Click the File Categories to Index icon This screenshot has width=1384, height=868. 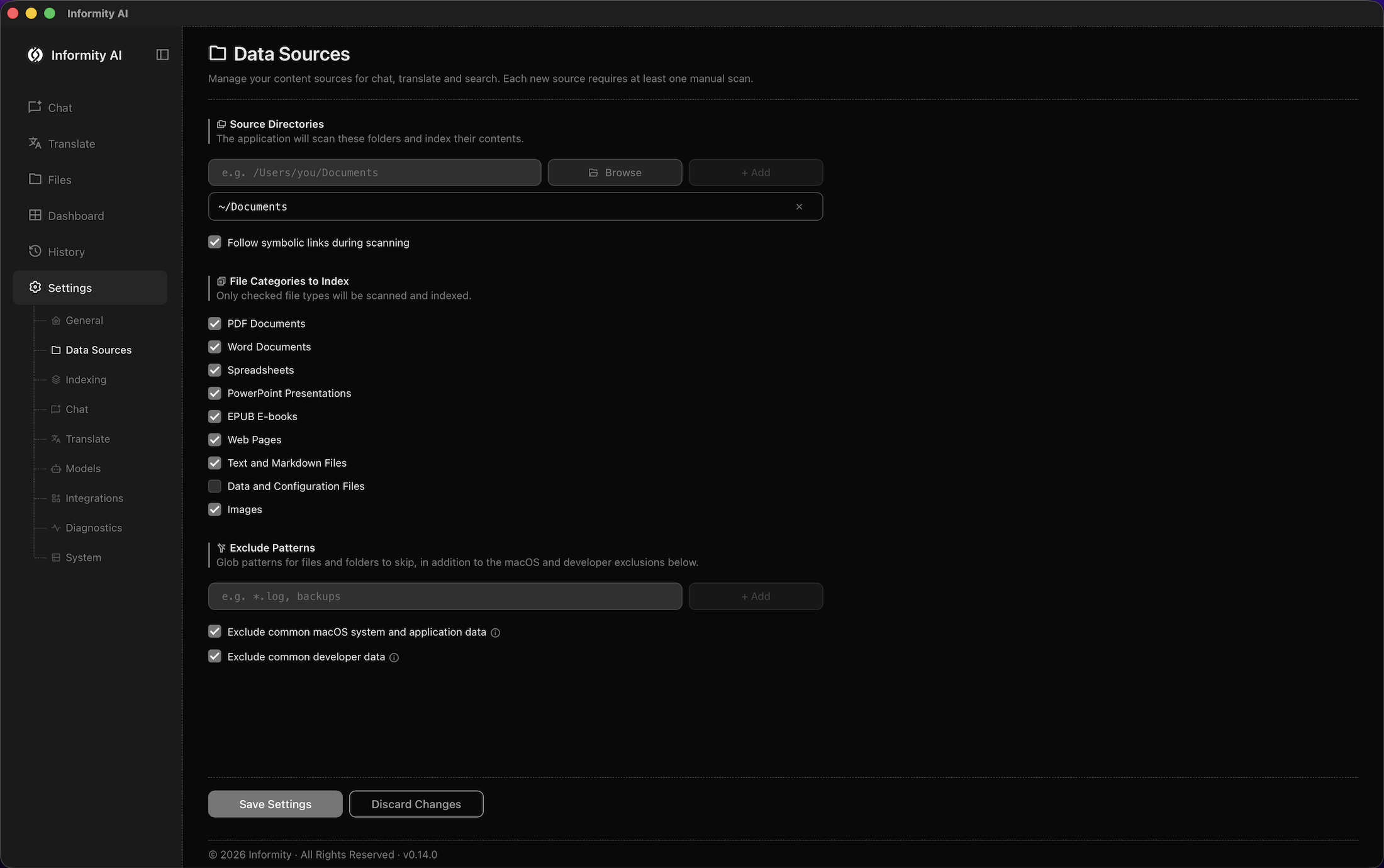pyautogui.click(x=221, y=281)
